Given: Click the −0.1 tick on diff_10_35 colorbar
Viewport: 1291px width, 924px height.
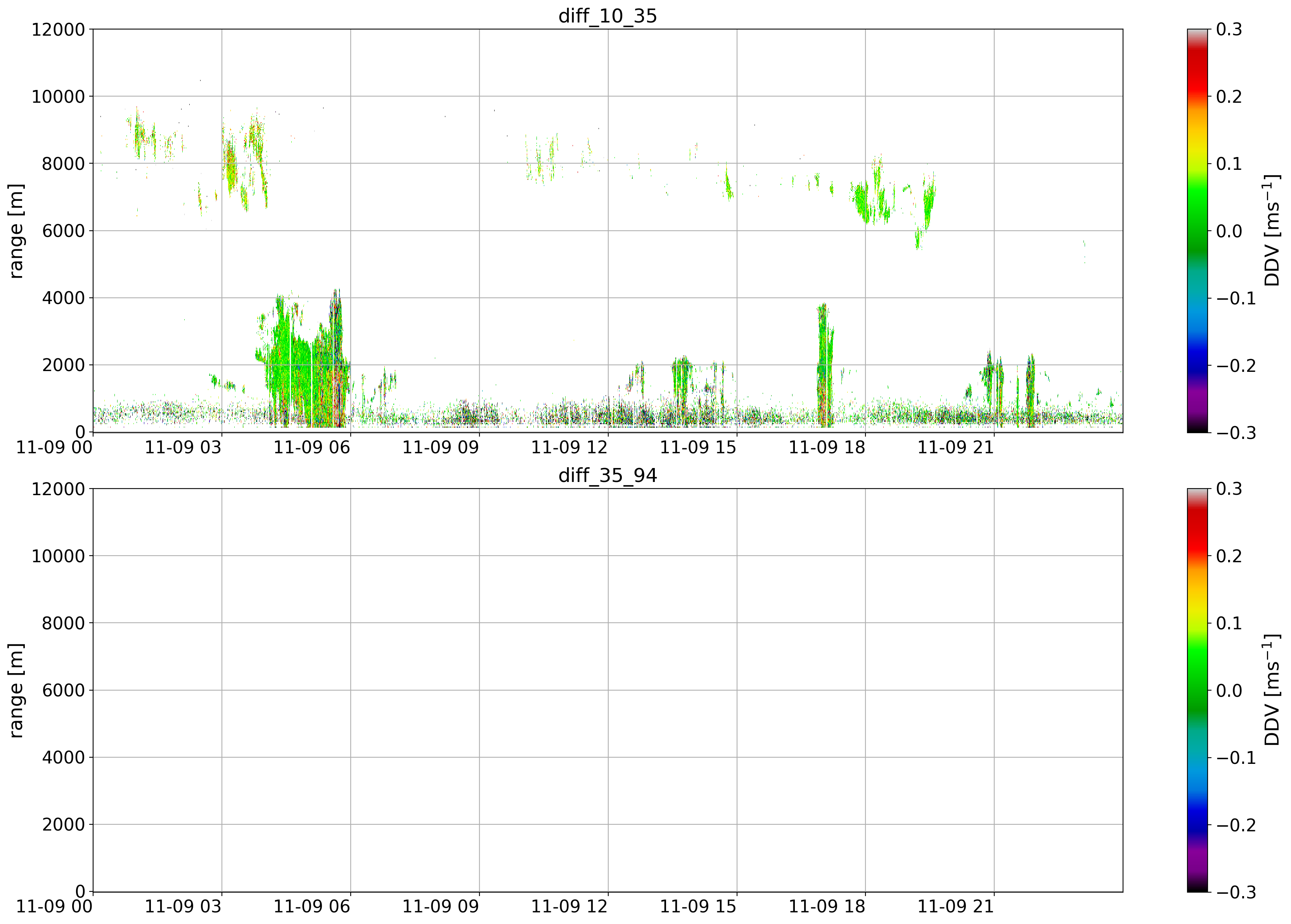Looking at the screenshot, I should pyautogui.click(x=1236, y=297).
